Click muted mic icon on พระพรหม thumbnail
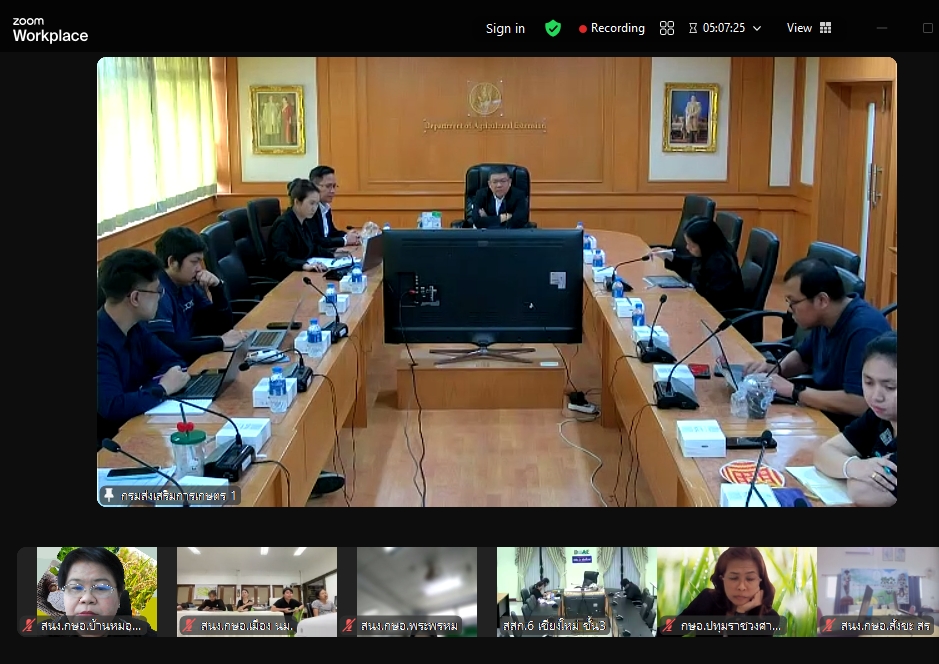Screen dimensions: 939x664 (349, 626)
